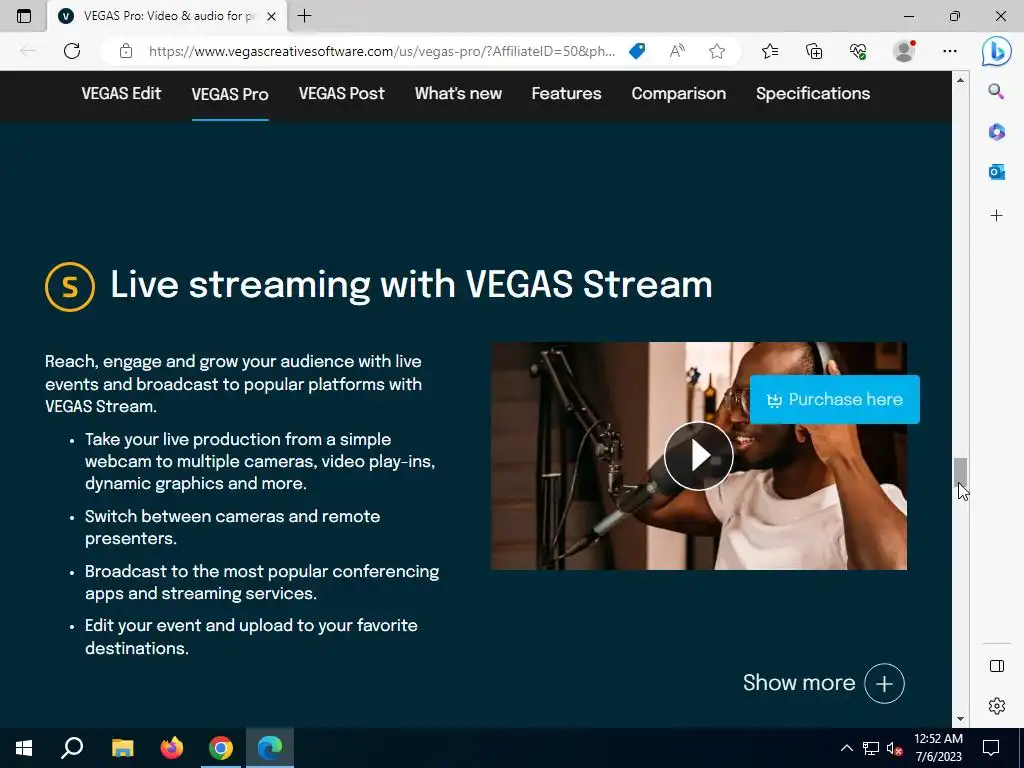Open the Bing chat sidebar icon
This screenshot has height=768, width=1024.
[x=997, y=51]
